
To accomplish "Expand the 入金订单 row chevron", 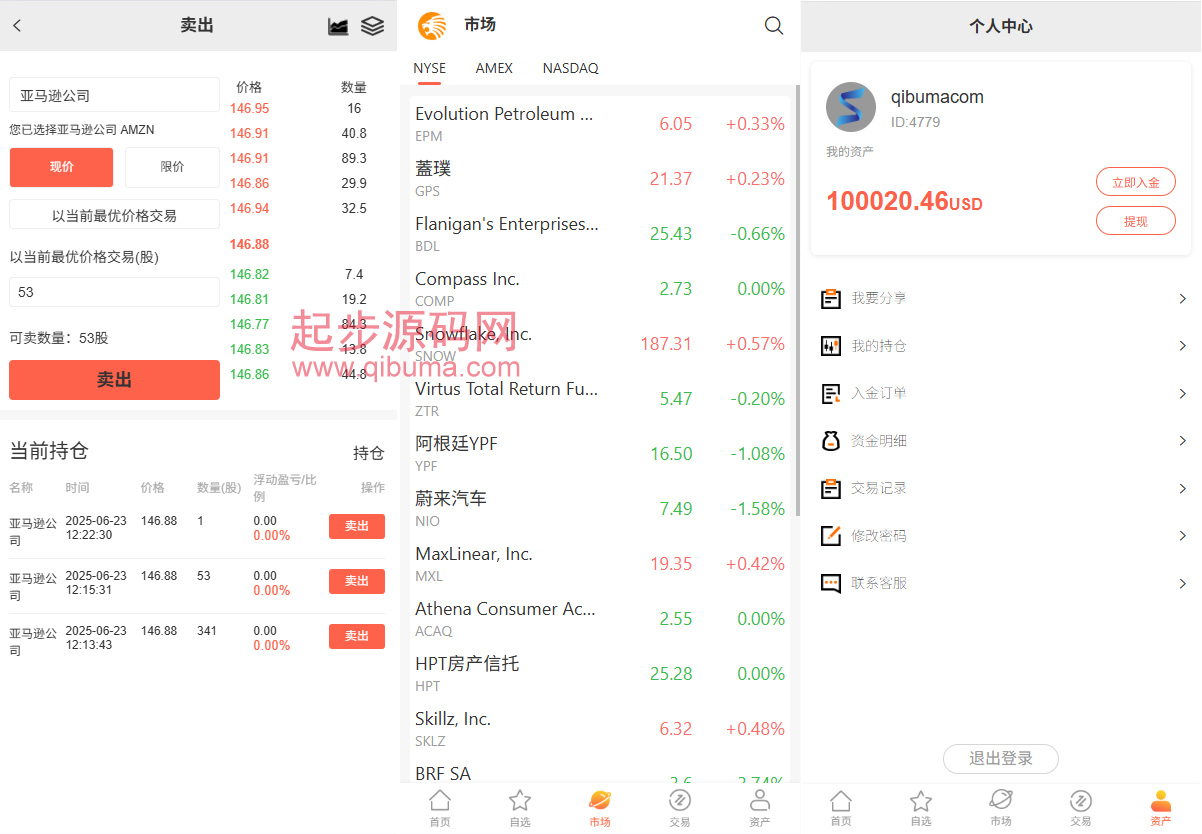I will pos(1183,393).
